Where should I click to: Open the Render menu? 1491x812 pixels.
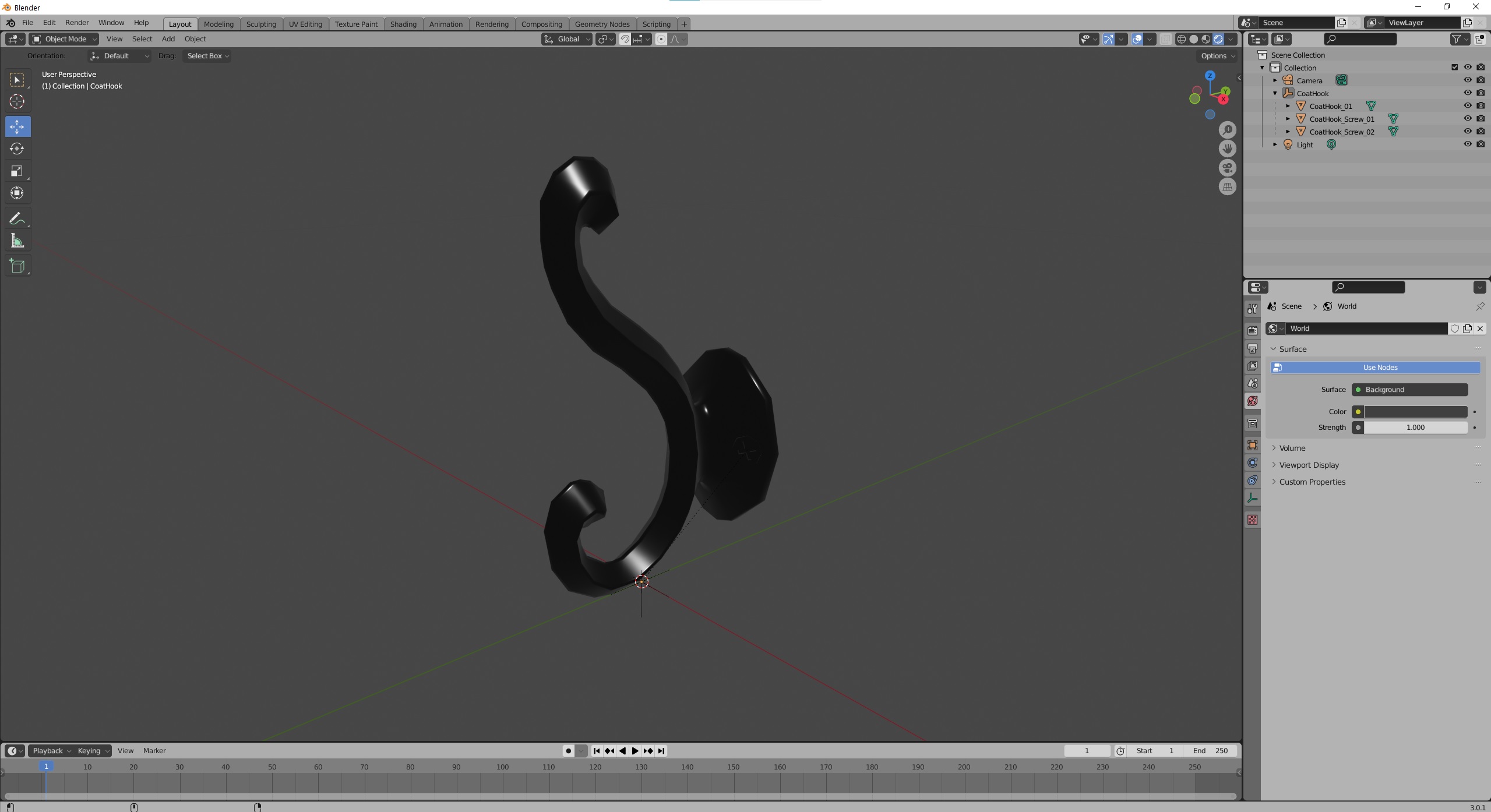77,23
